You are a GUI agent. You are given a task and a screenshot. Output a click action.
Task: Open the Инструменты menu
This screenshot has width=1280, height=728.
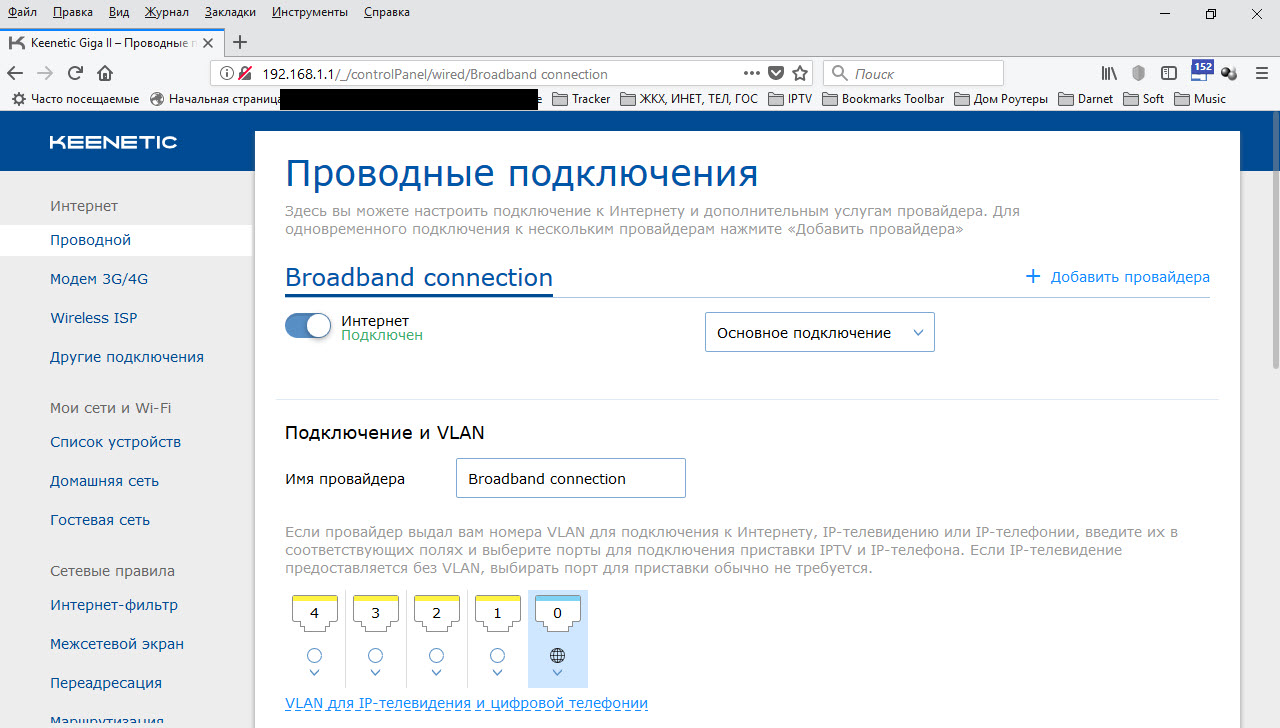click(x=310, y=12)
